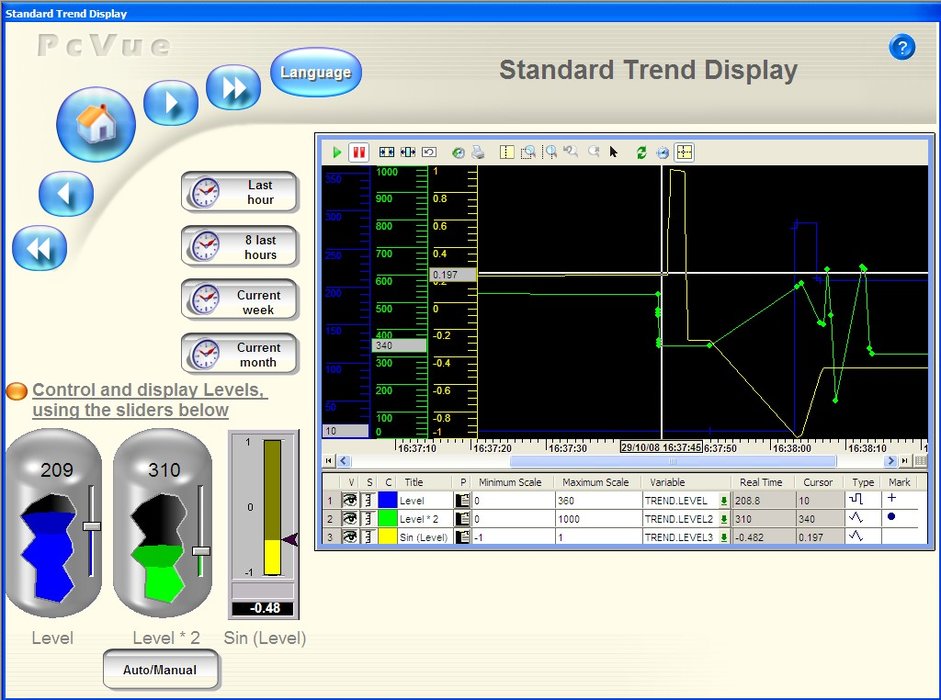This screenshot has height=700, width=941.
Task: Open variable dropdown for TREND.LEVEL3
Action: 725,536
